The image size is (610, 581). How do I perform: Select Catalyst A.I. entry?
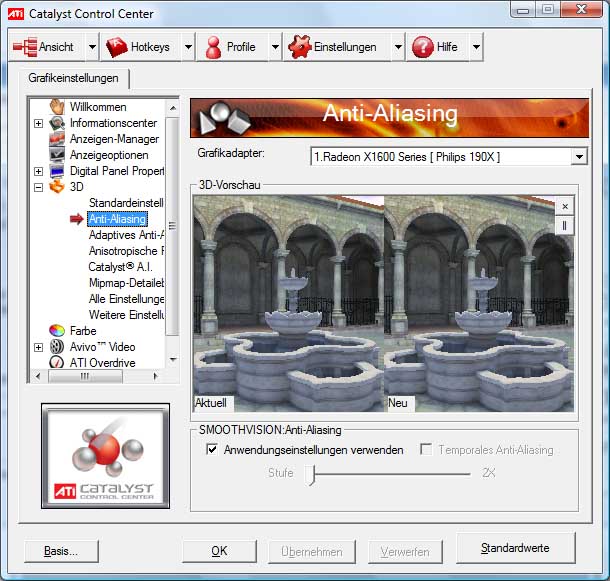(120, 267)
